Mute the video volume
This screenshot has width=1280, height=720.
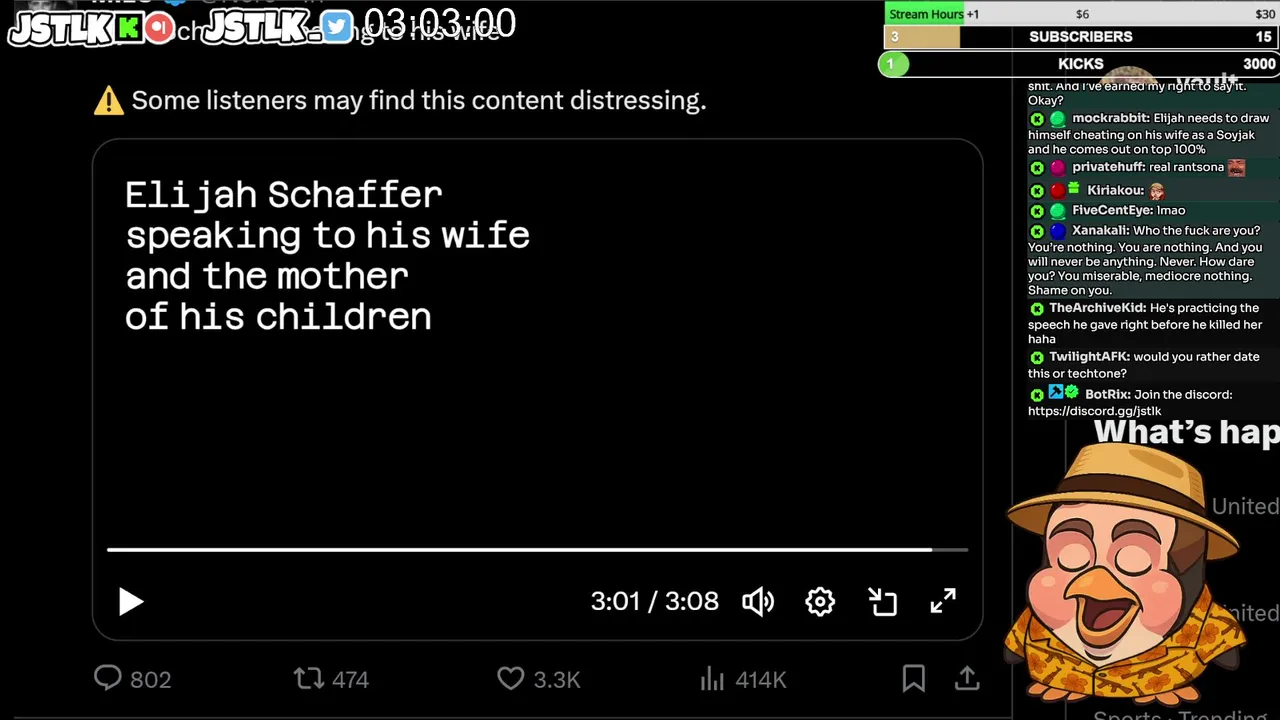758,601
